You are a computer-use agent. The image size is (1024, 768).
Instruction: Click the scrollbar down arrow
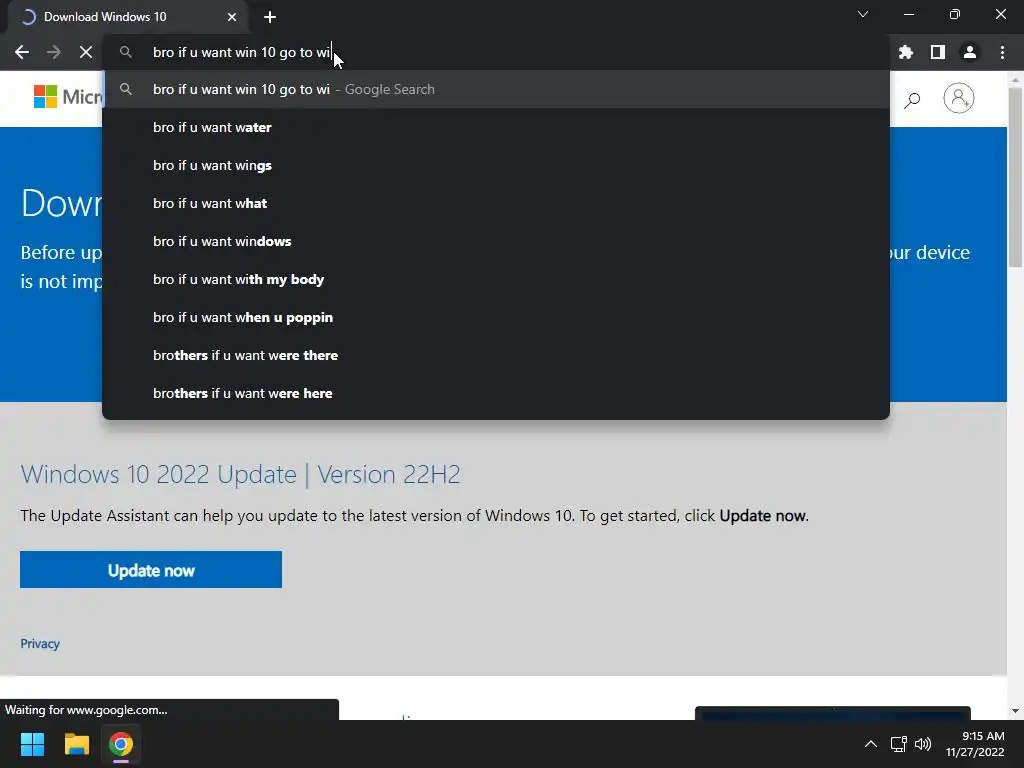point(1015,711)
